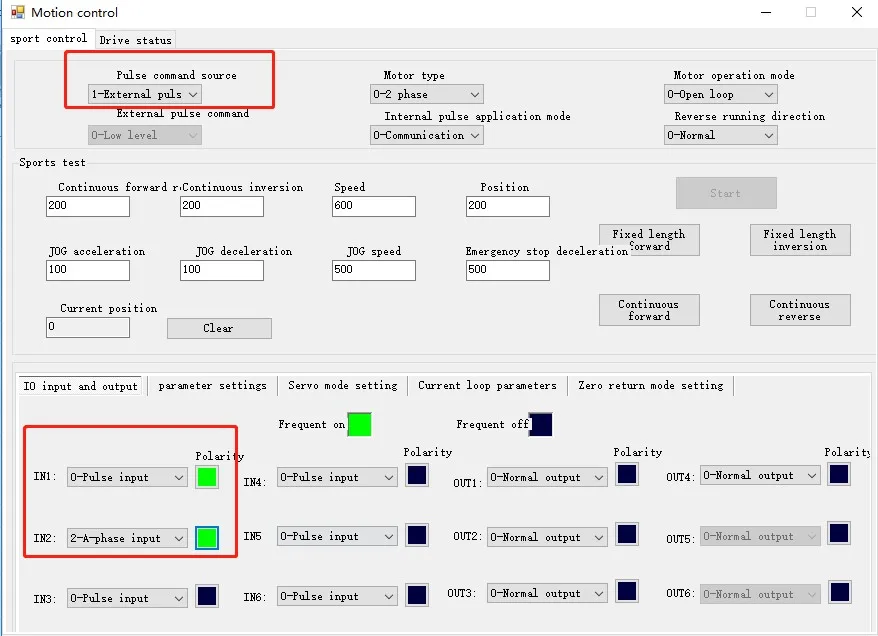This screenshot has width=878, height=636.
Task: Click the JOG acceleration field
Action: pyautogui.click(x=88, y=270)
